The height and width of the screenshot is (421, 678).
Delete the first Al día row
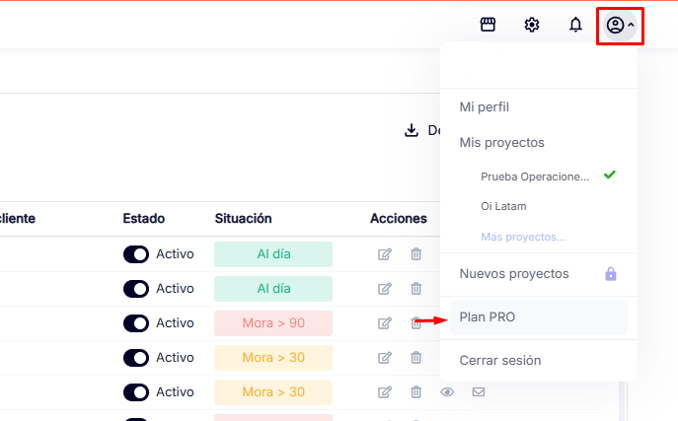click(416, 254)
